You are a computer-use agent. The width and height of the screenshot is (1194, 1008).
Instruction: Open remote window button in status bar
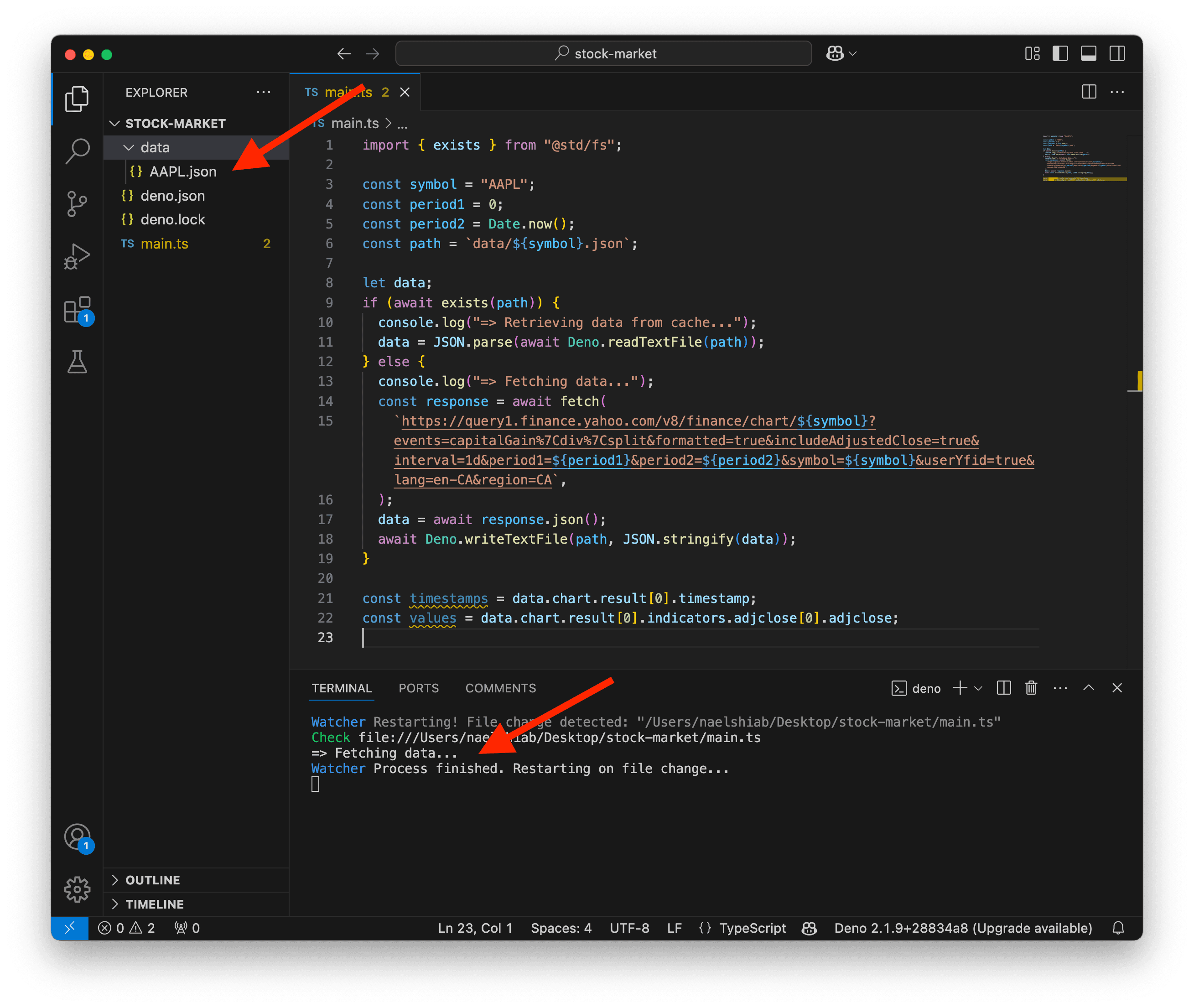point(70,928)
